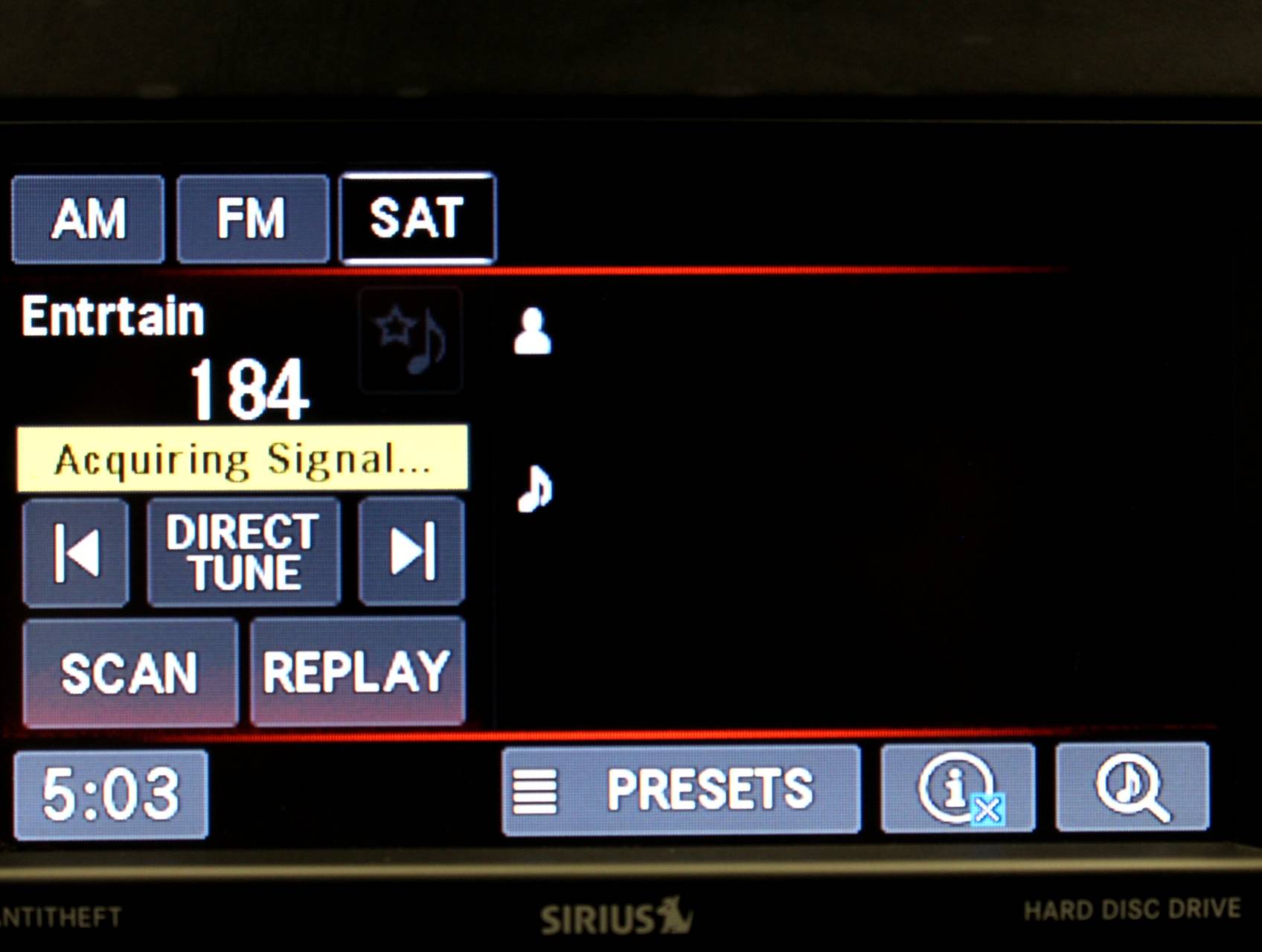This screenshot has height=952, width=1262.
Task: Open REPLAY of satellite audio
Action: [x=358, y=672]
